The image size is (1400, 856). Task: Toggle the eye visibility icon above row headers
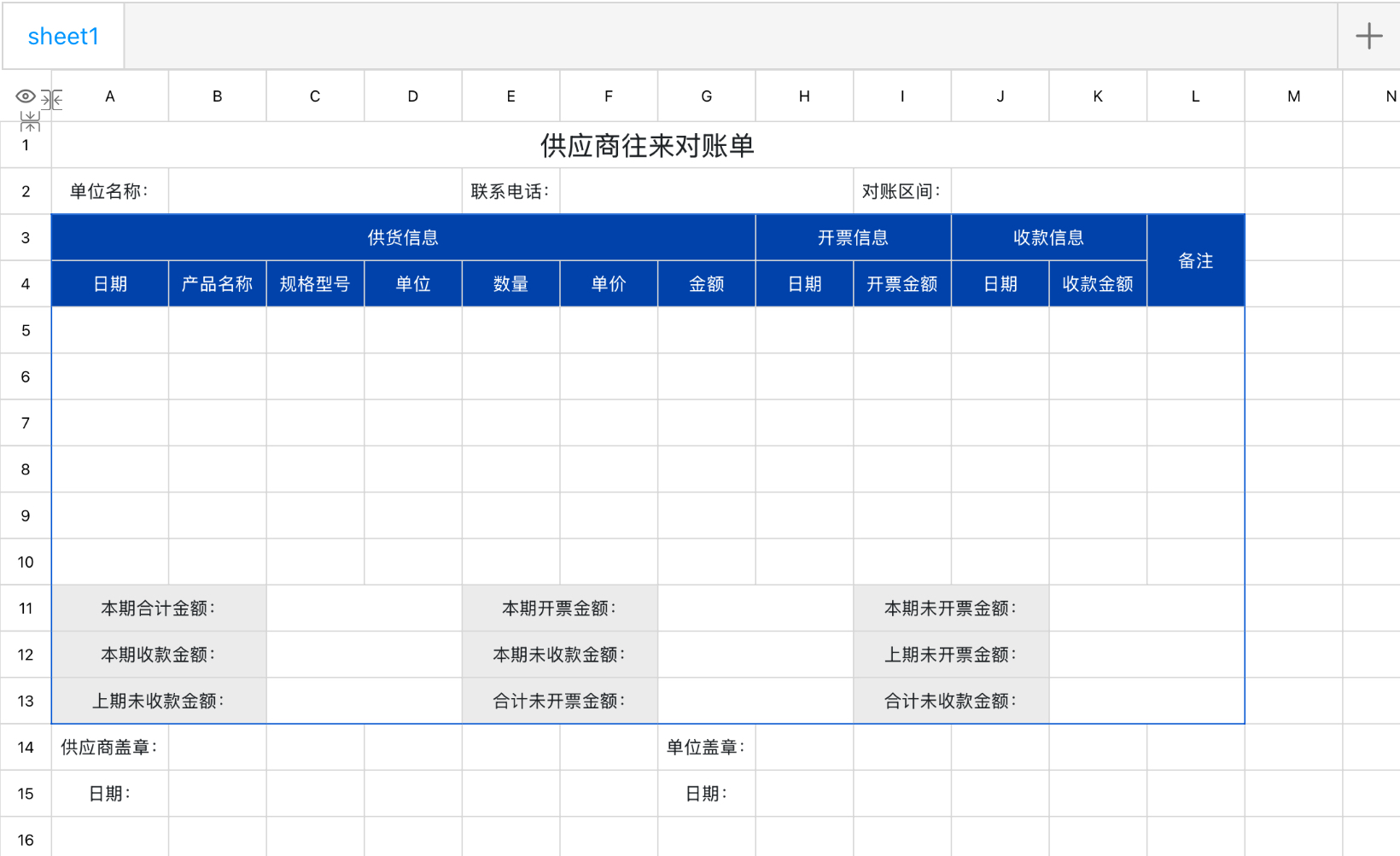[x=25, y=96]
